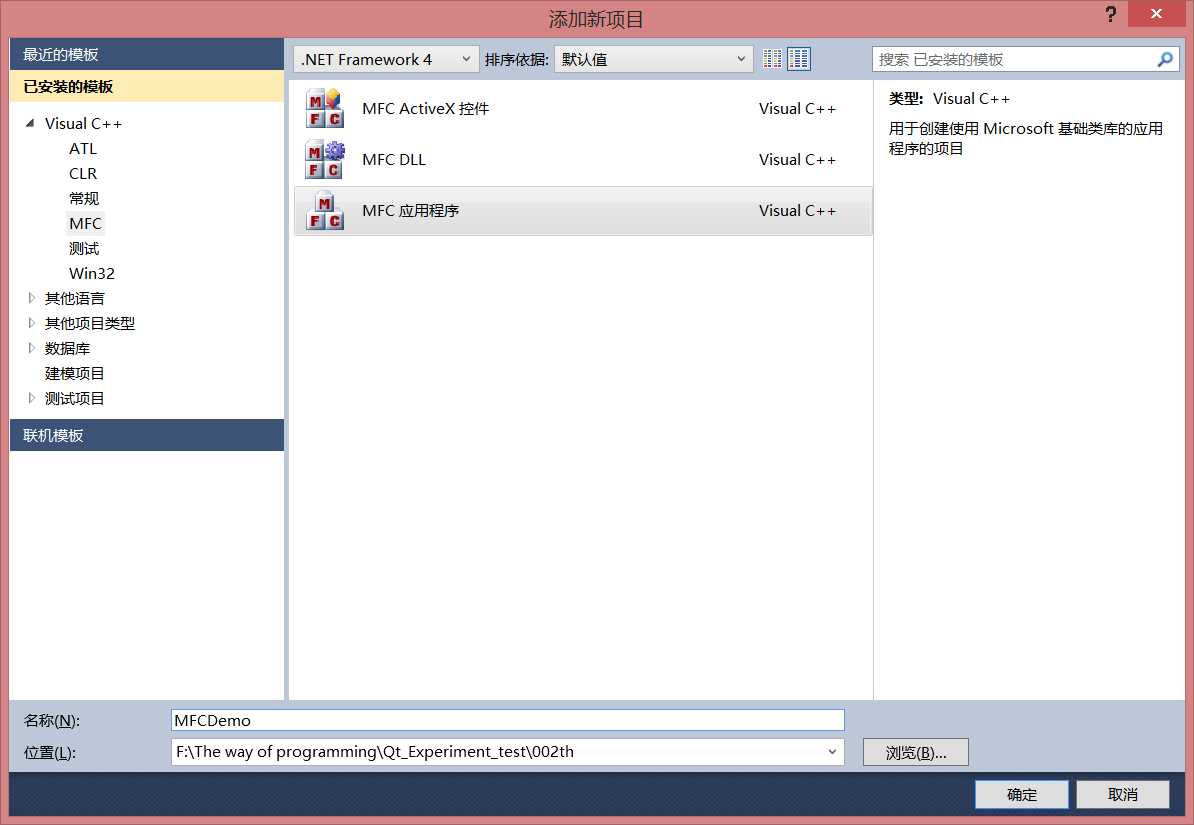1194x825 pixels.
Task: Select the MFC tree item
Action: click(x=85, y=223)
